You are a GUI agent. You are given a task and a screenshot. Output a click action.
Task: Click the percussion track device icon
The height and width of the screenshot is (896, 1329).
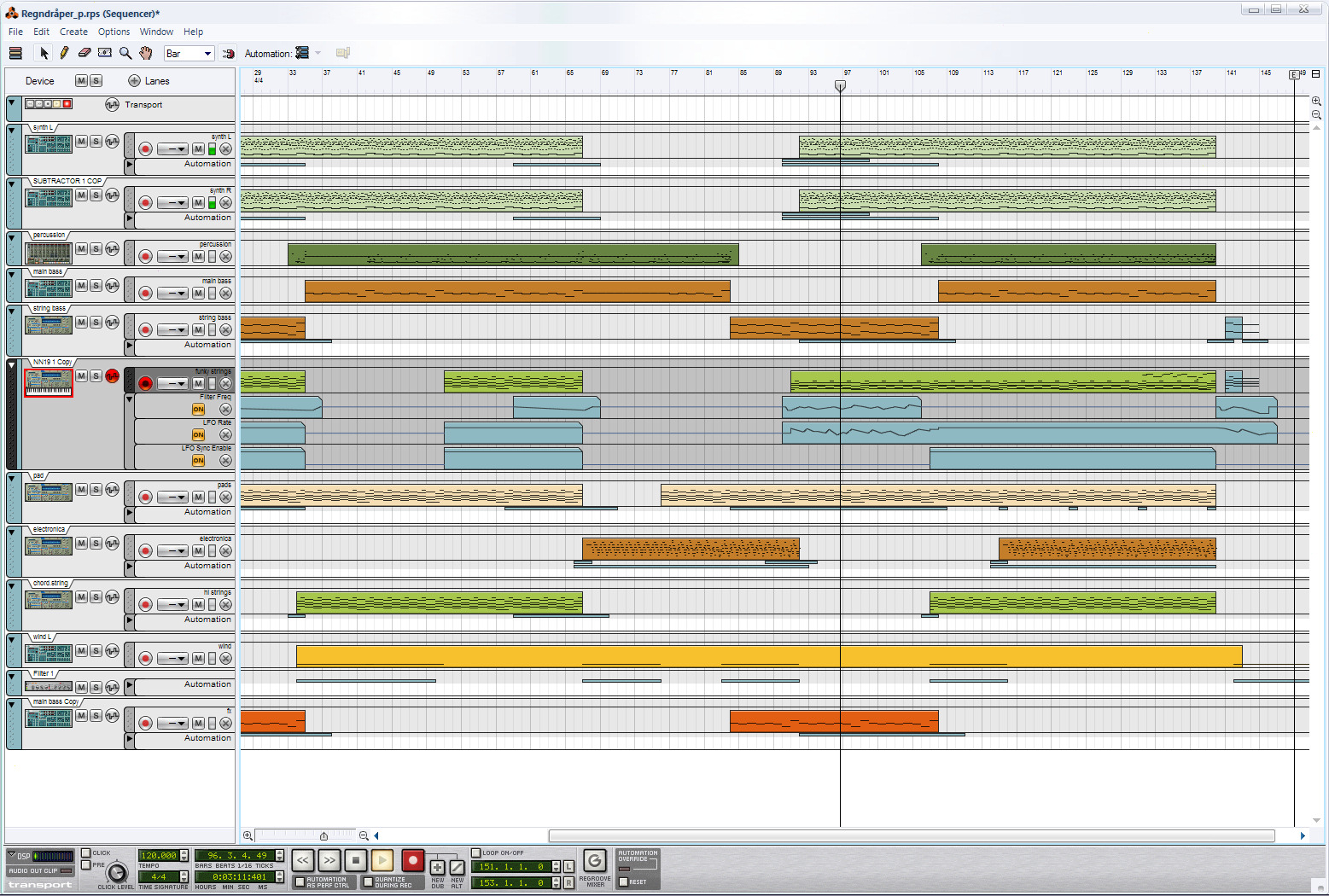pyautogui.click(x=49, y=253)
